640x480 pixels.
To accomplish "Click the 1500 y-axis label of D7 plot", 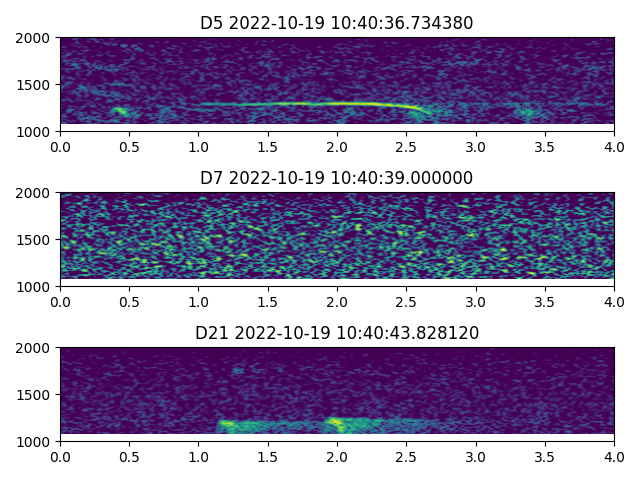I will point(34,240).
